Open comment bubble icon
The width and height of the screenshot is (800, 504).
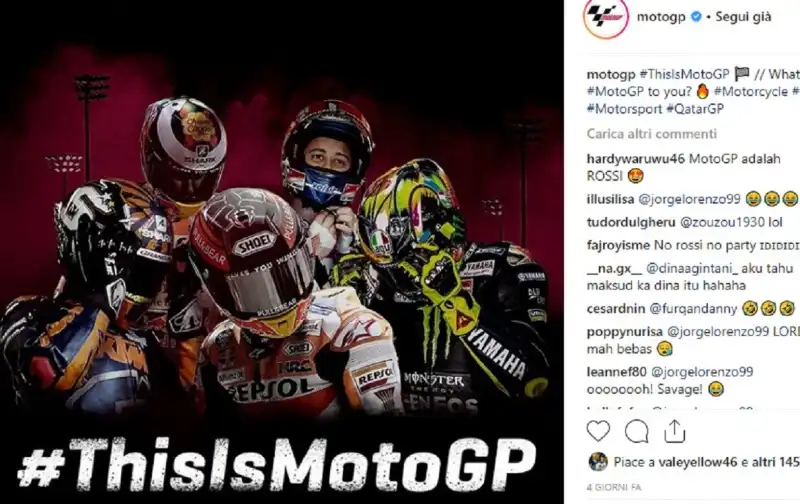(637, 432)
